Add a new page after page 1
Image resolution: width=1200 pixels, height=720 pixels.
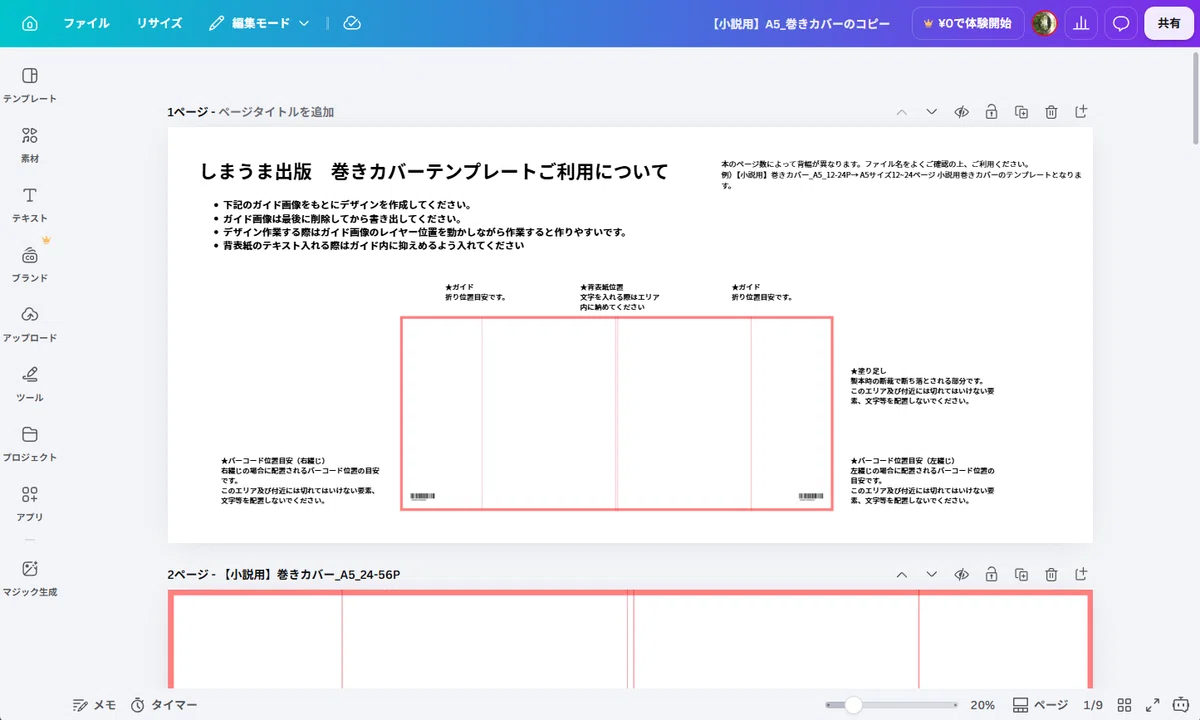click(x=1081, y=112)
